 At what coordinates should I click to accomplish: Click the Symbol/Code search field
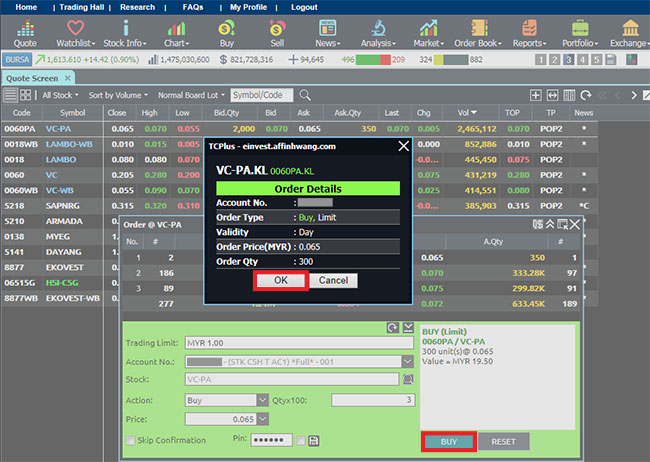coord(264,95)
